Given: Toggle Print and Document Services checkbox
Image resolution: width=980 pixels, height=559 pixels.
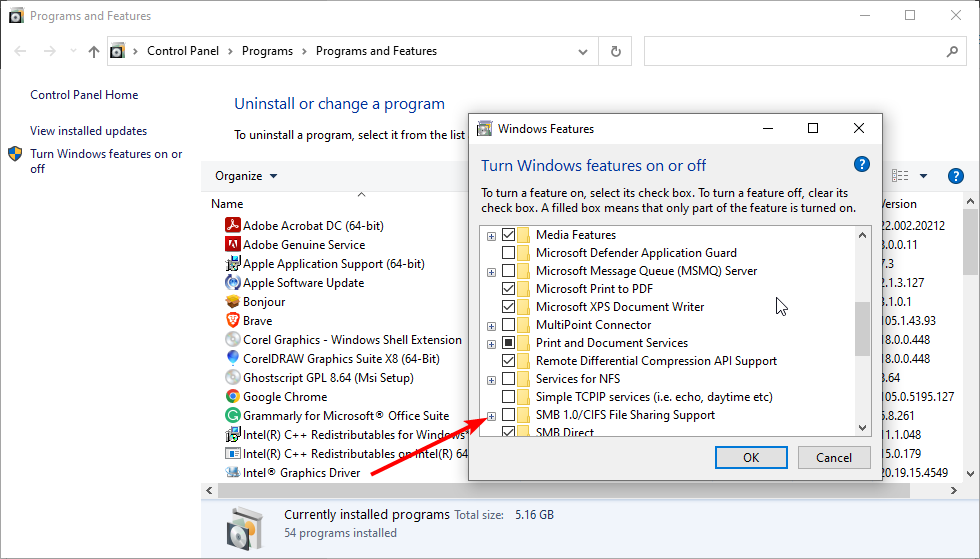Looking at the screenshot, I should pos(508,343).
